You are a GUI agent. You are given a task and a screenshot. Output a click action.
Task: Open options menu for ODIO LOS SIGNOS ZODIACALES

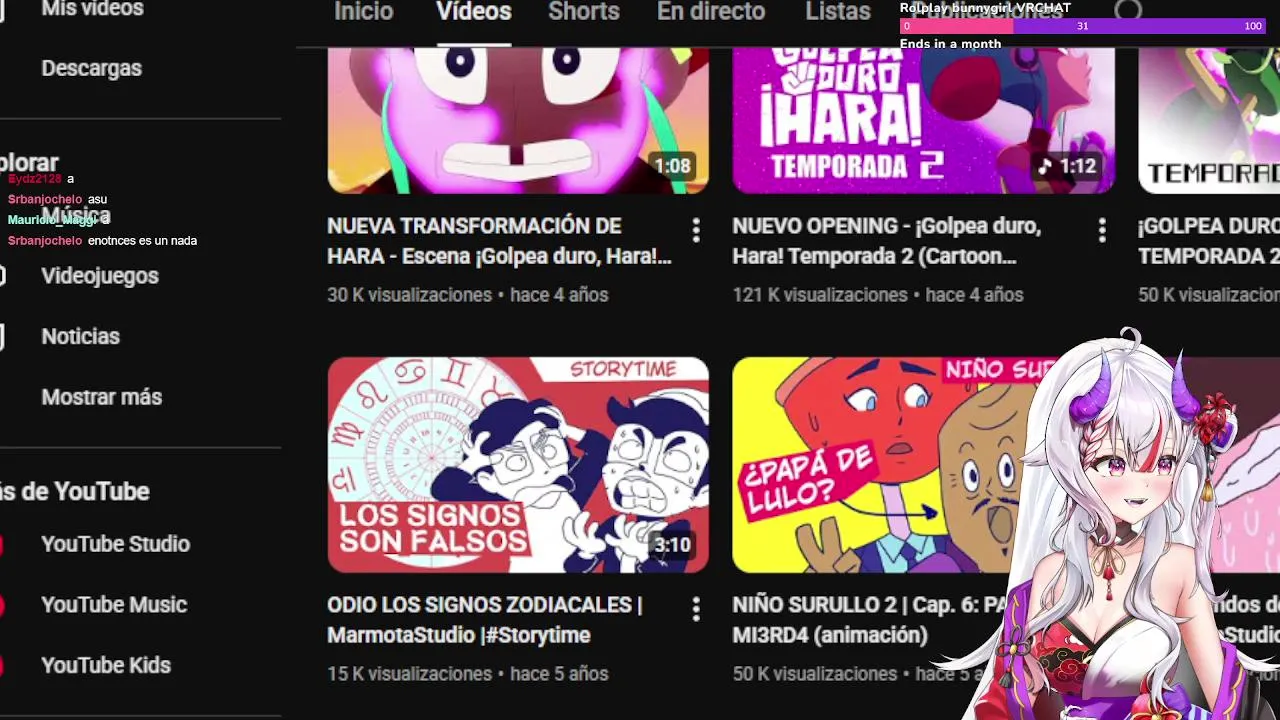[x=696, y=609]
